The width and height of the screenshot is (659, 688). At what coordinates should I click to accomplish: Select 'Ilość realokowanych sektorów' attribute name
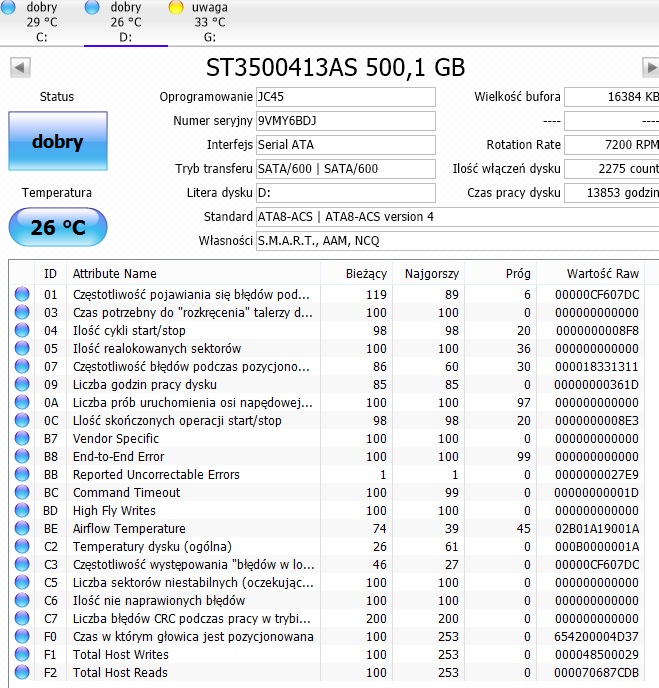click(x=157, y=348)
